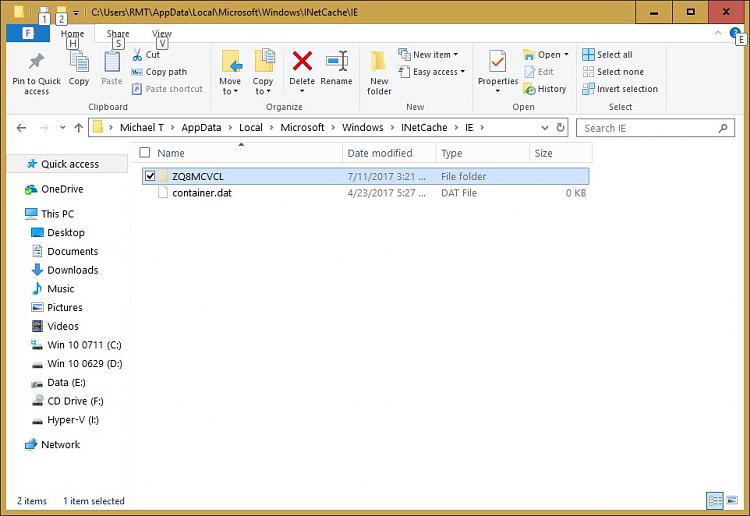This screenshot has height=516, width=750.
Task: Go back using the back arrow
Action: [x=21, y=128]
